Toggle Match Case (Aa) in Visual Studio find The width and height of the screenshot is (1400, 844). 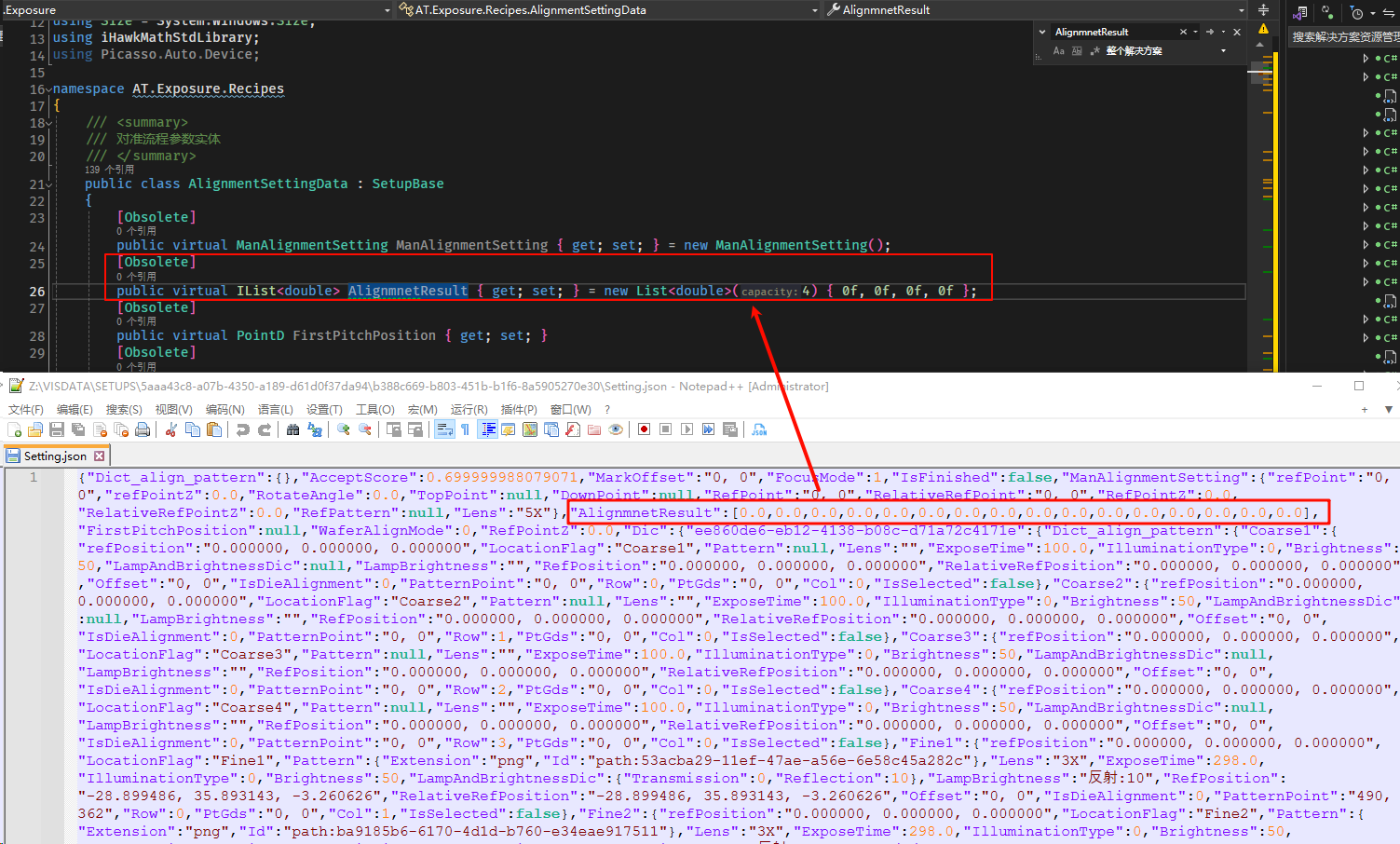(x=1058, y=51)
